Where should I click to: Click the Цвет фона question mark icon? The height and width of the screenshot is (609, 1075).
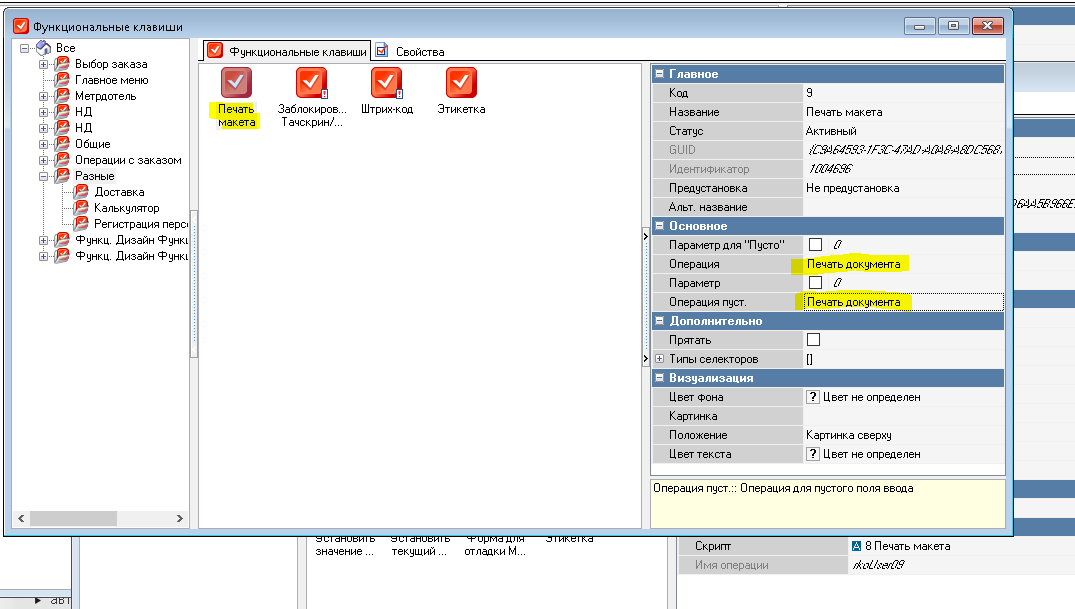click(x=813, y=397)
